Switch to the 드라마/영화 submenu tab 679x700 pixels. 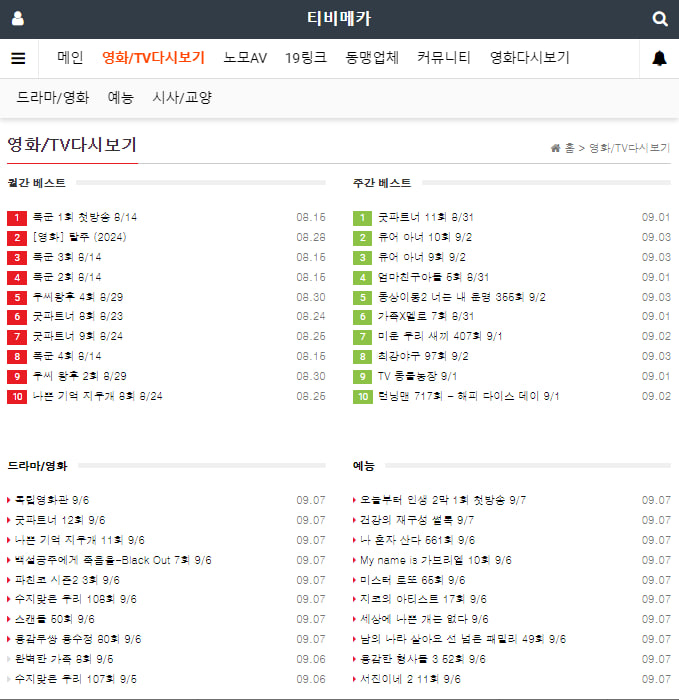coord(53,97)
